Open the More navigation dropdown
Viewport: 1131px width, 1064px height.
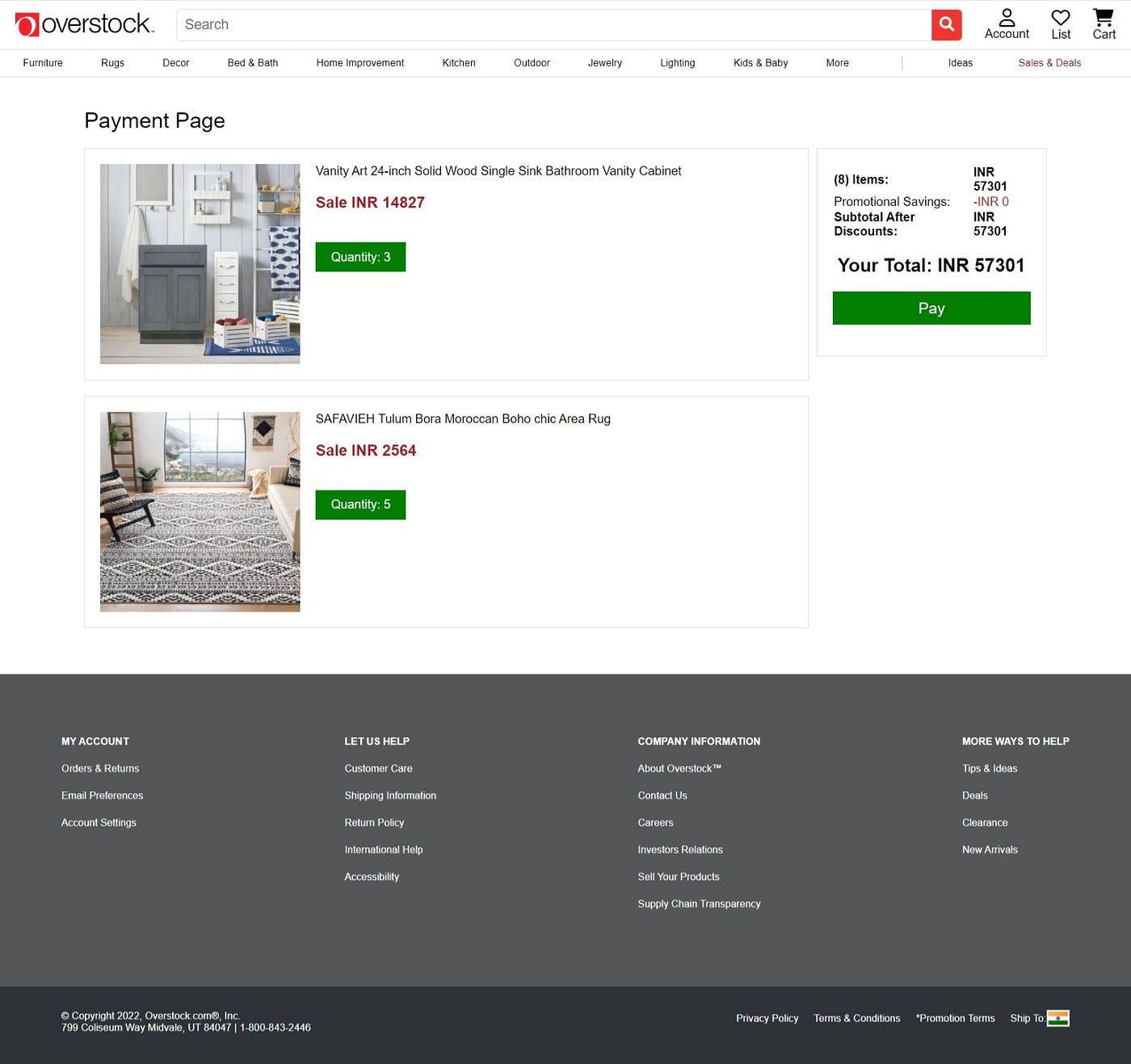(837, 63)
